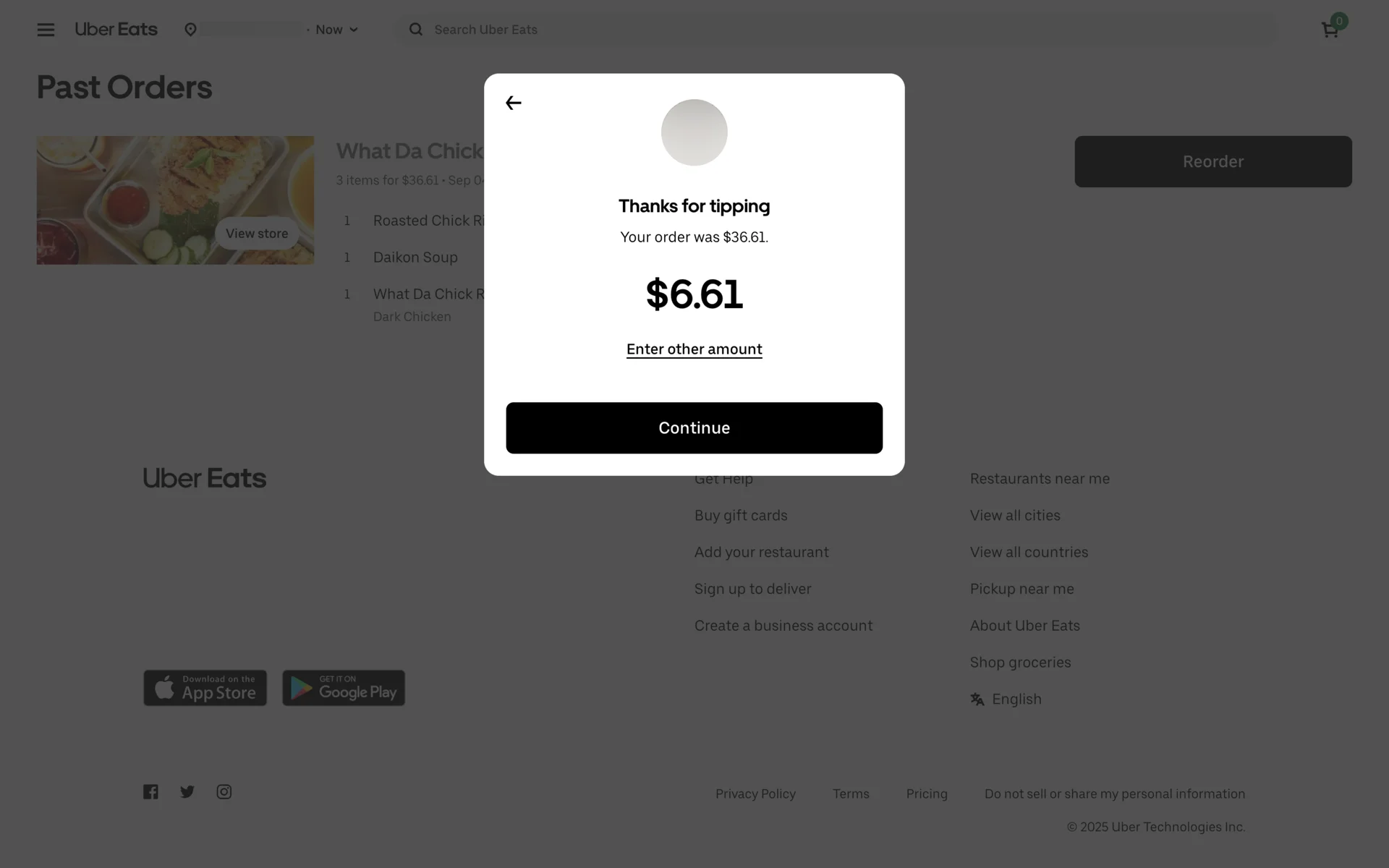Change language from English
This screenshot has width=1389, height=868.
click(x=1006, y=699)
